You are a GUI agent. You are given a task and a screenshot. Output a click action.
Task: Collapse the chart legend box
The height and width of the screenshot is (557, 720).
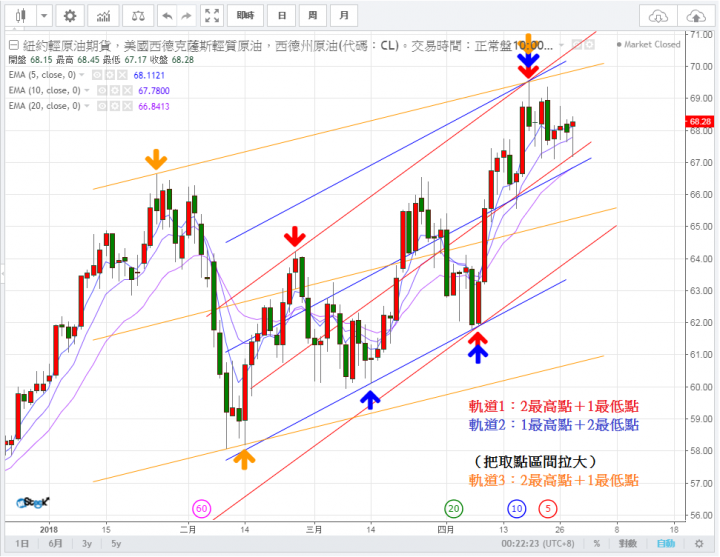[14, 45]
